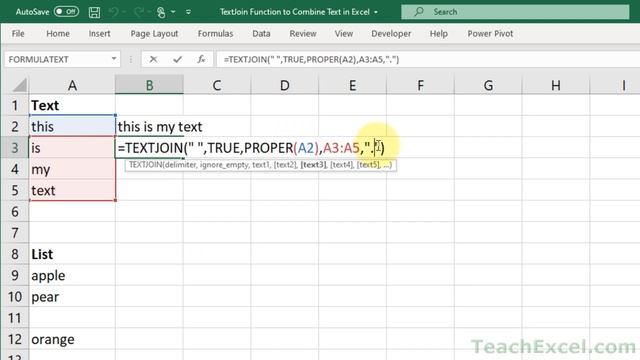Click cell A4 containing "my"
640x360 pixels.
tap(72, 169)
